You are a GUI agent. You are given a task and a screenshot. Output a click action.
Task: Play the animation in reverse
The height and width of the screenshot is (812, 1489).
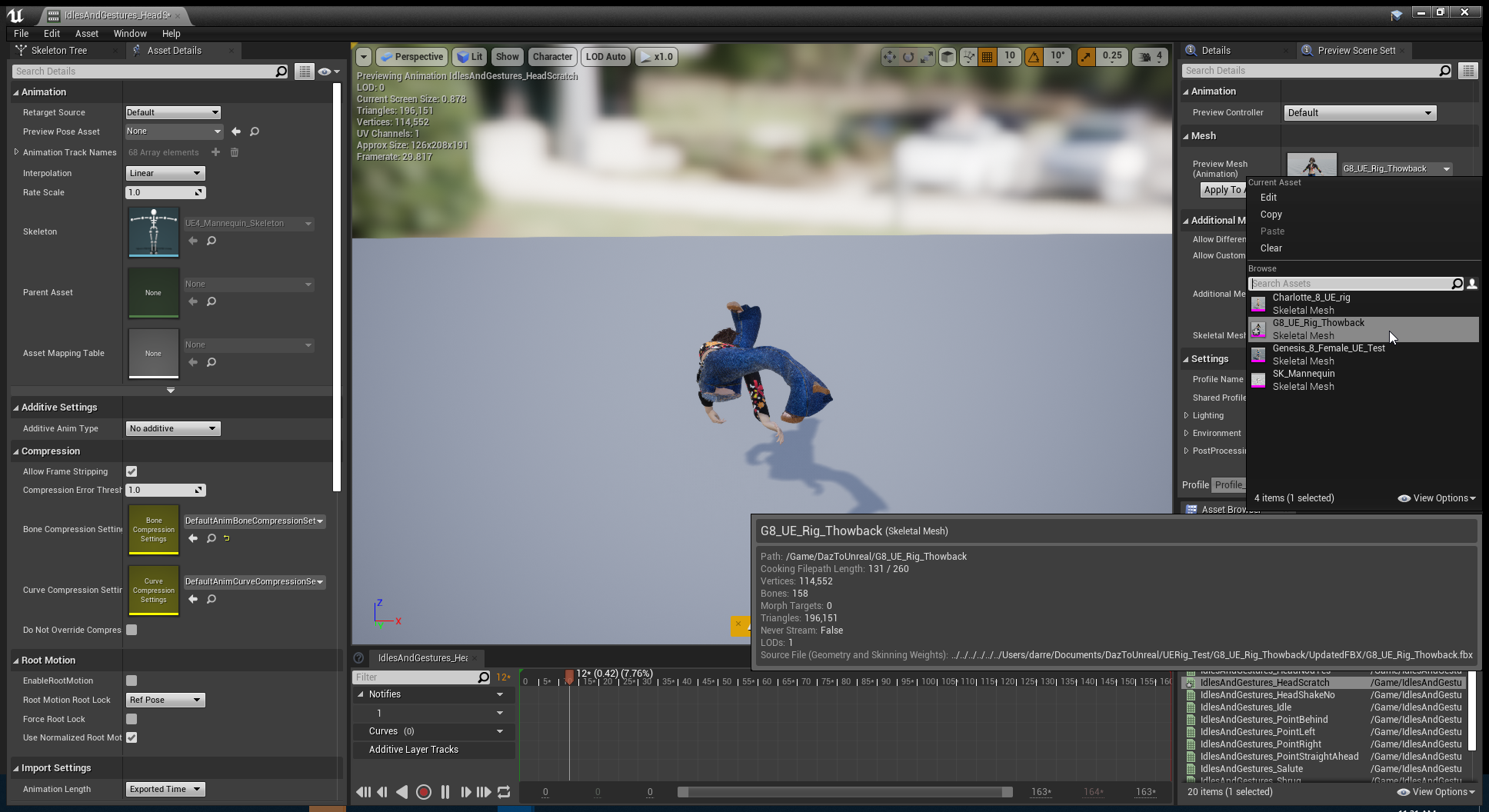coord(401,792)
